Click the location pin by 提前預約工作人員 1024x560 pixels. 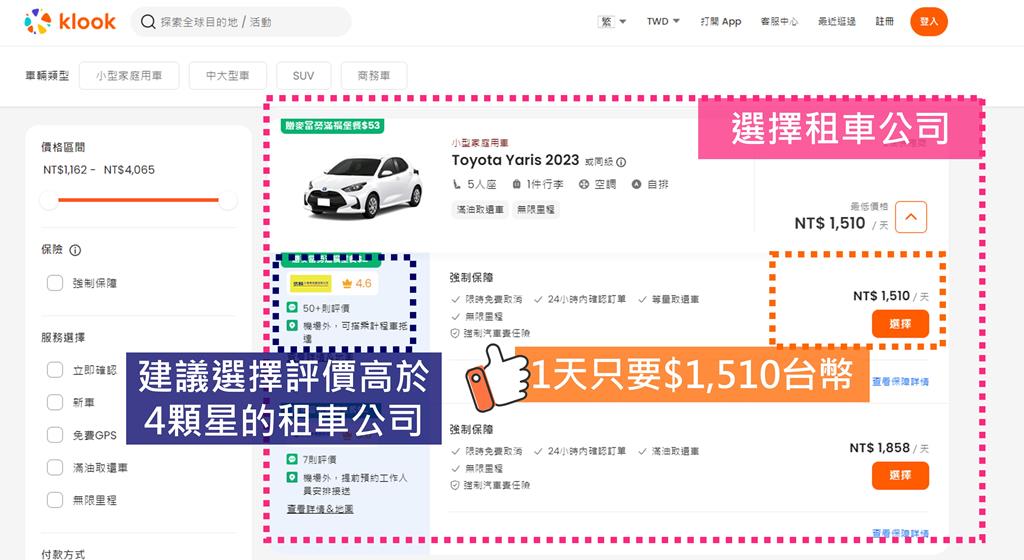click(293, 477)
